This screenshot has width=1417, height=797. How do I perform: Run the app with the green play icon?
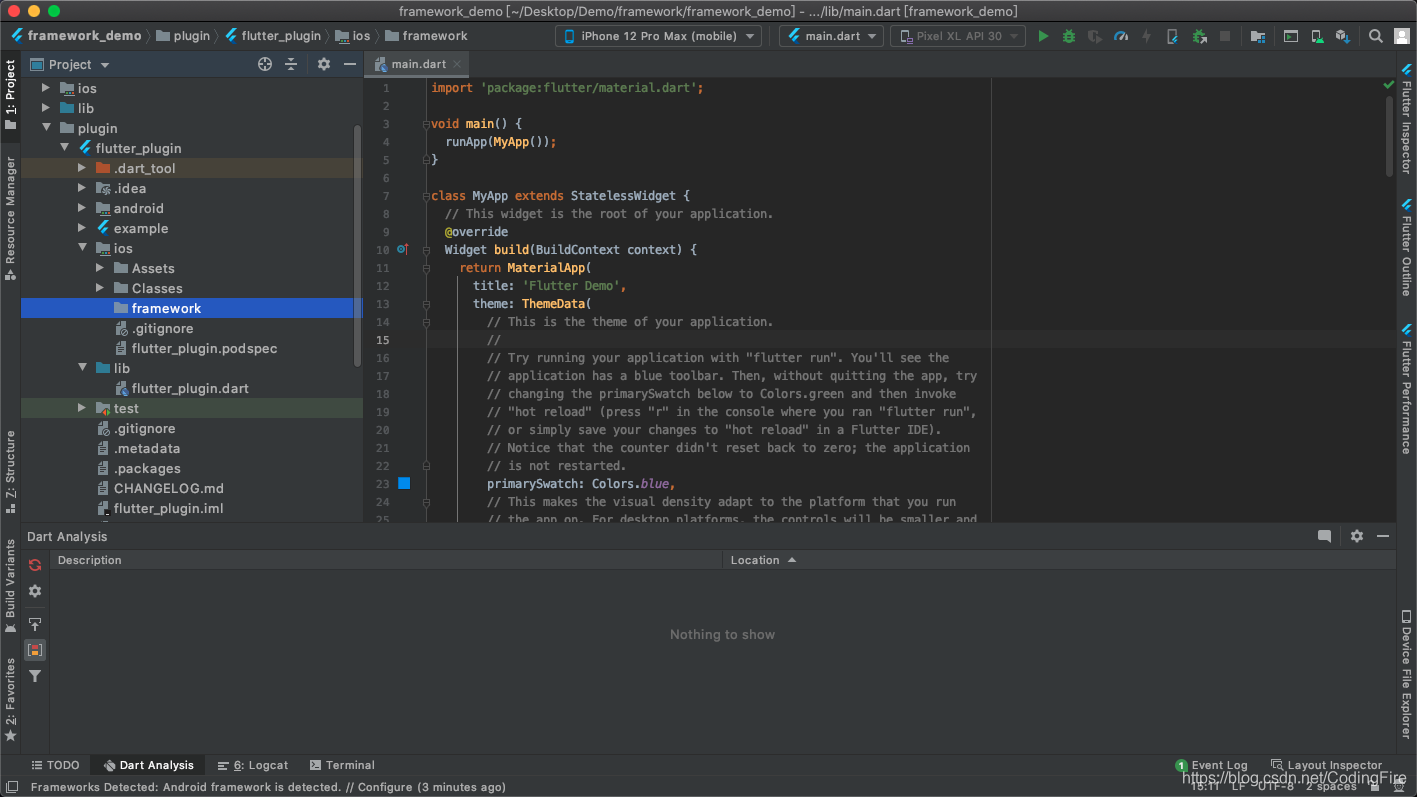[1043, 36]
